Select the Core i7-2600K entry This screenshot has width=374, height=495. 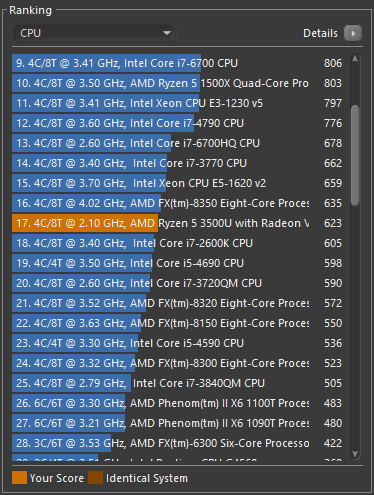click(178, 243)
